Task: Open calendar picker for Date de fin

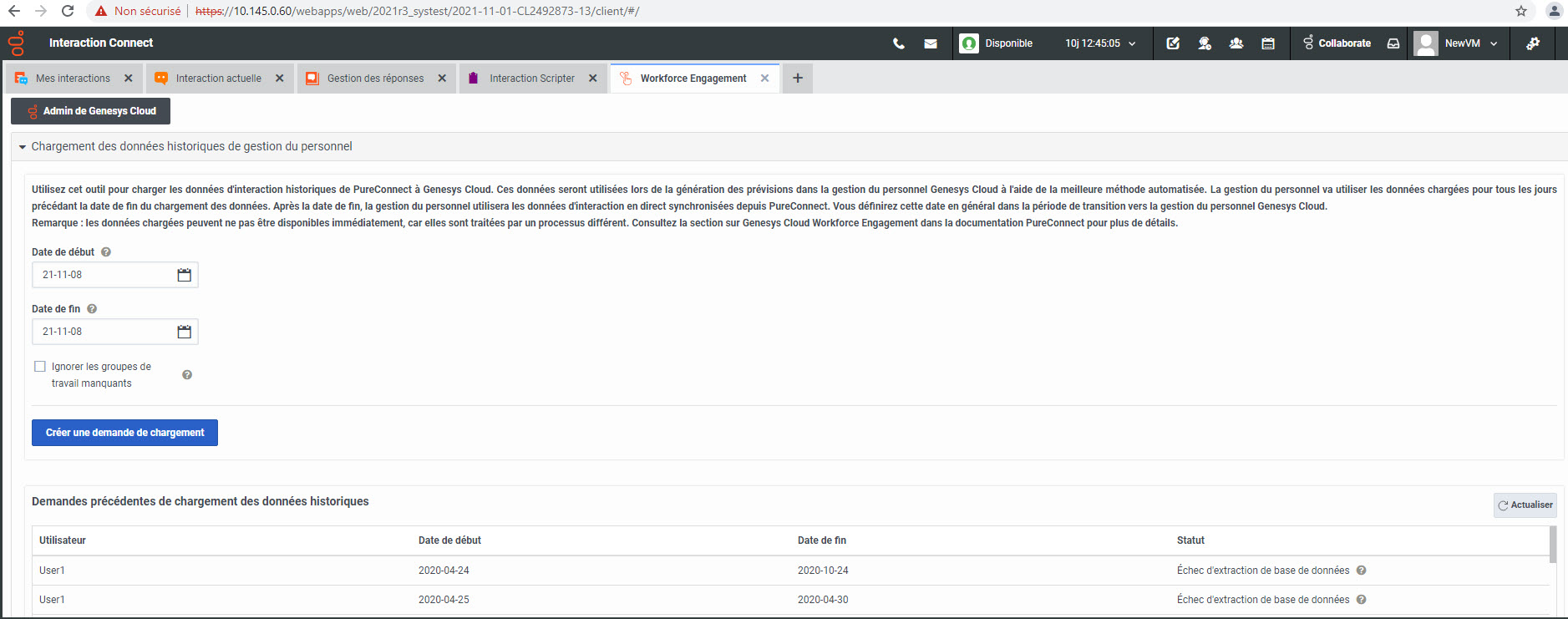Action: 185,332
